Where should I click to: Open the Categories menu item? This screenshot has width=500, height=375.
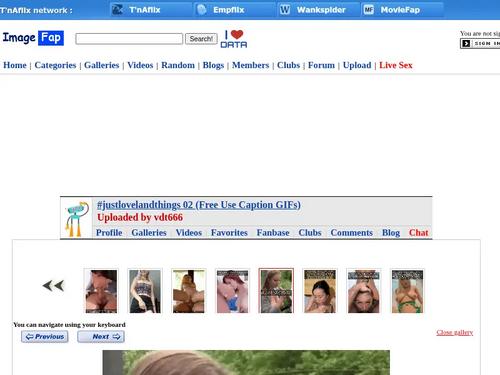pyautogui.click(x=55, y=65)
